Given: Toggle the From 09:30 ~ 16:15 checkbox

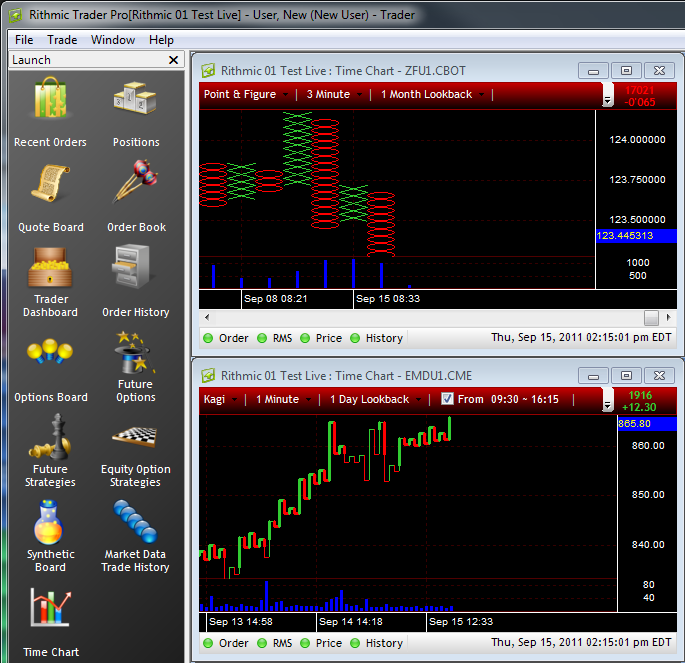Looking at the screenshot, I should tap(447, 399).
